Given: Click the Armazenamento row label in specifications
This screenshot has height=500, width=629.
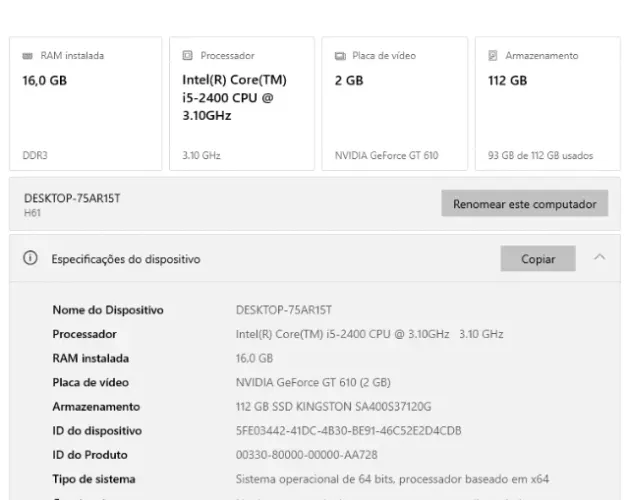Looking at the screenshot, I should point(96,407).
